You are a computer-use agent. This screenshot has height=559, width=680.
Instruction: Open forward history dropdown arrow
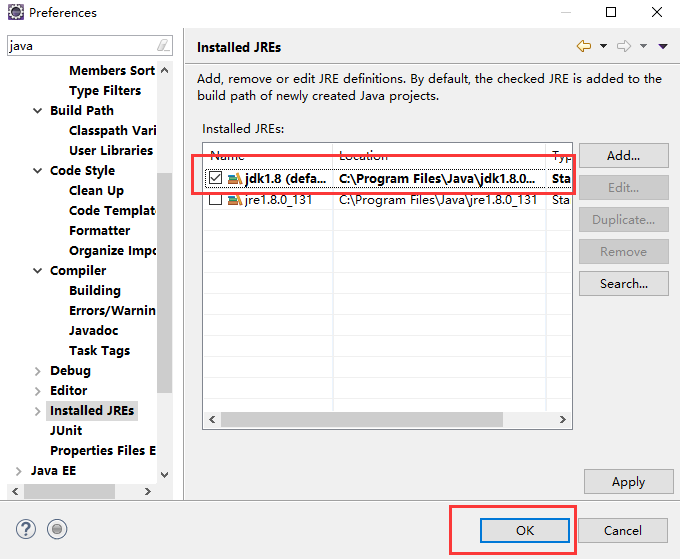point(644,46)
